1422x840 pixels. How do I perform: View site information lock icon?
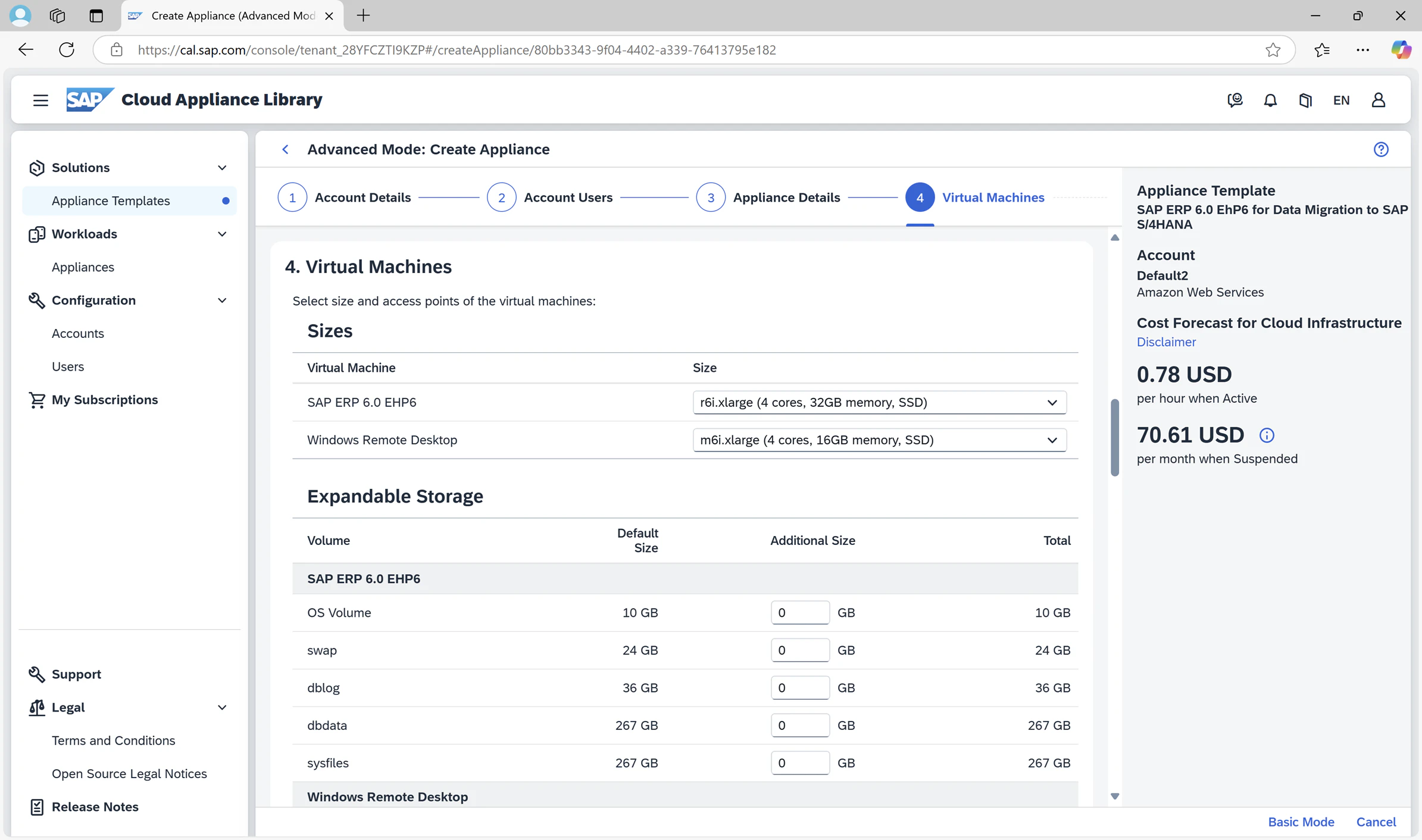(x=117, y=50)
